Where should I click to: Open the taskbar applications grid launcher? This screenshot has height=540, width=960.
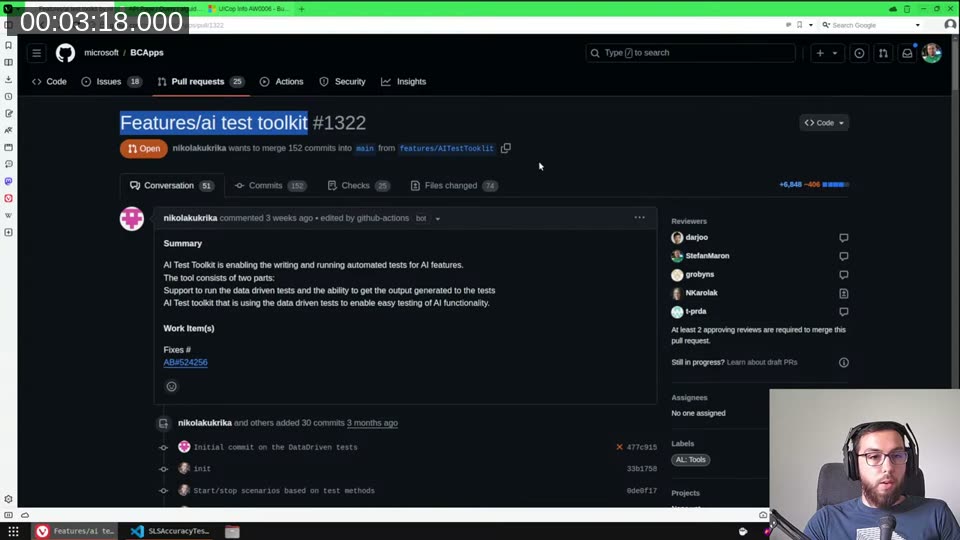click(13, 531)
